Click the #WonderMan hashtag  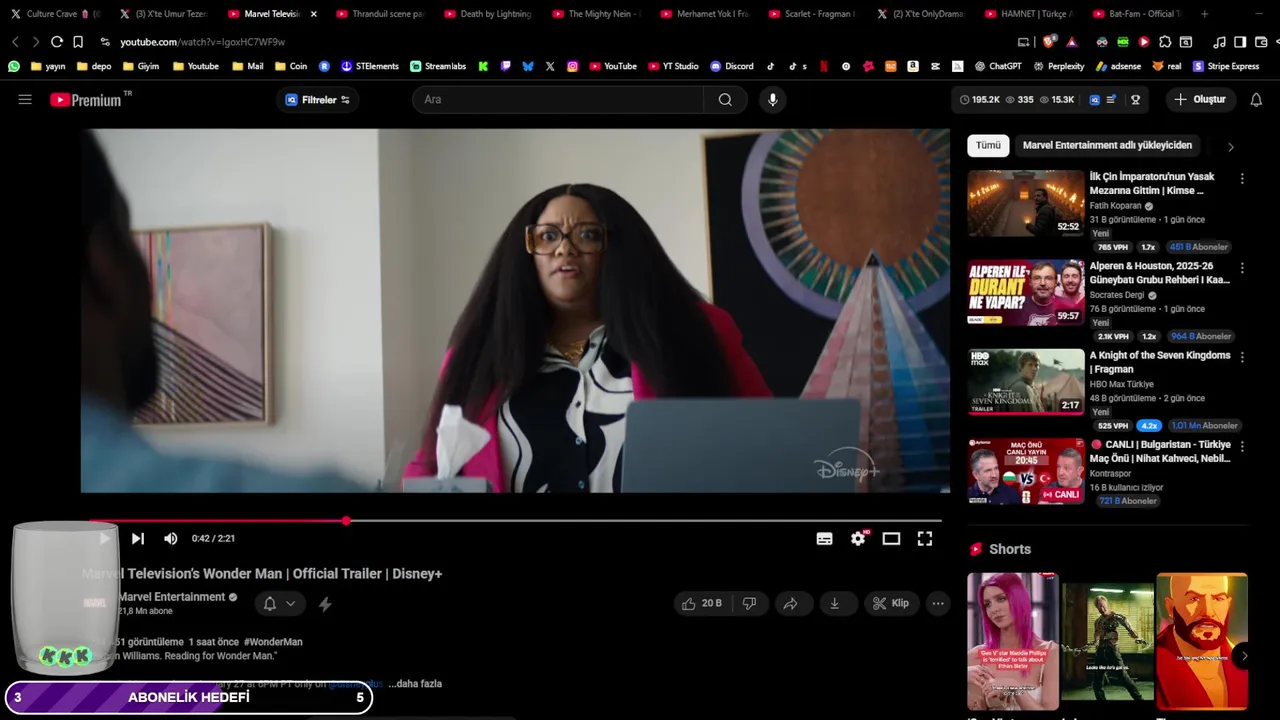[x=272, y=642]
